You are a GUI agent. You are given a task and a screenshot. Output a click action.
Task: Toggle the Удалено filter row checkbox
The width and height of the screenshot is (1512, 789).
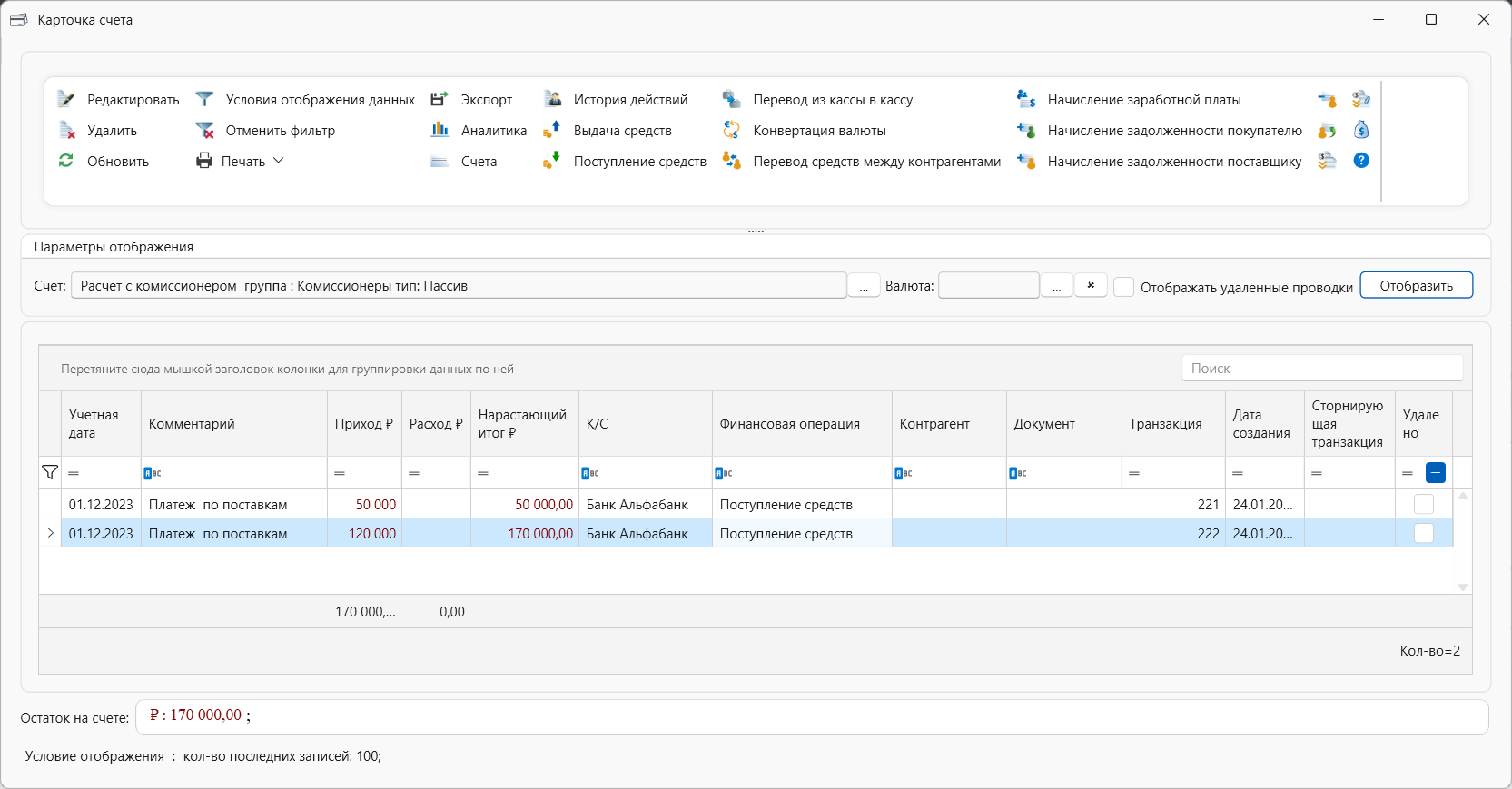pos(1436,472)
